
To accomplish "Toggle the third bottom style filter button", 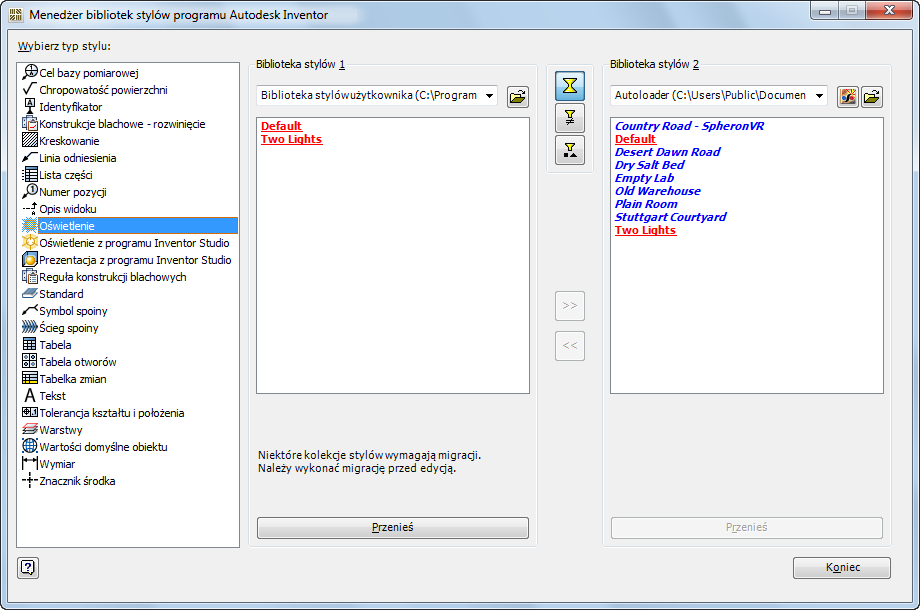I will [570, 150].
